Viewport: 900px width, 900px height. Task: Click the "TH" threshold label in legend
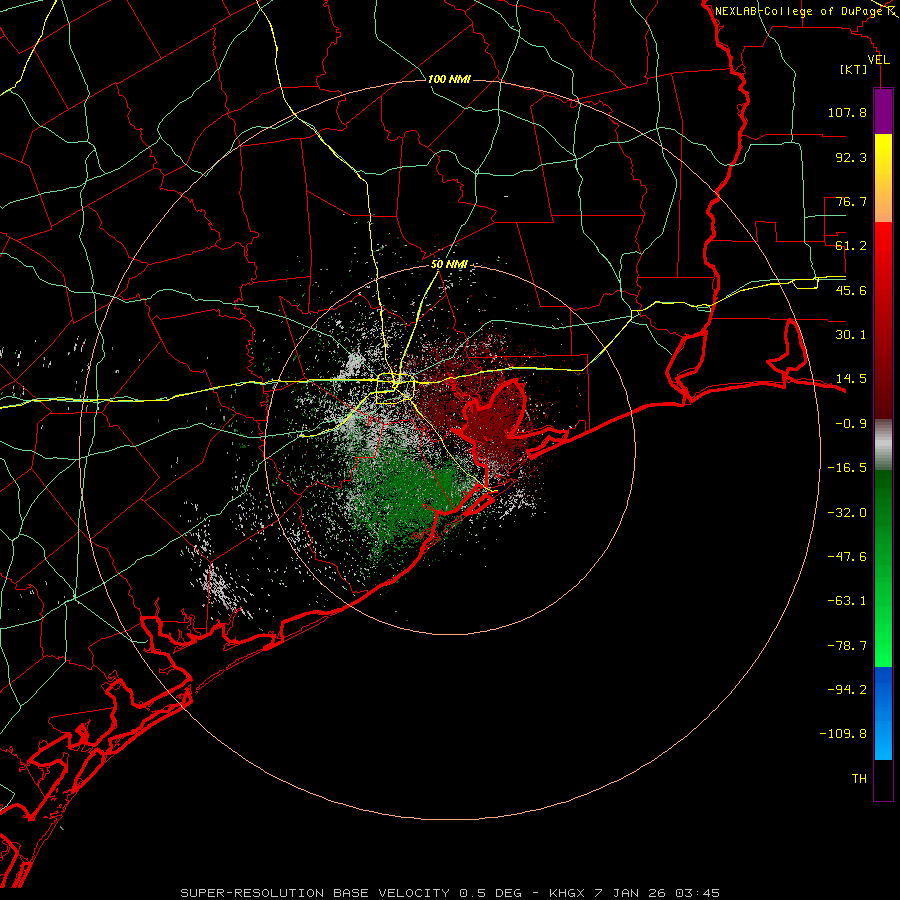[859, 779]
